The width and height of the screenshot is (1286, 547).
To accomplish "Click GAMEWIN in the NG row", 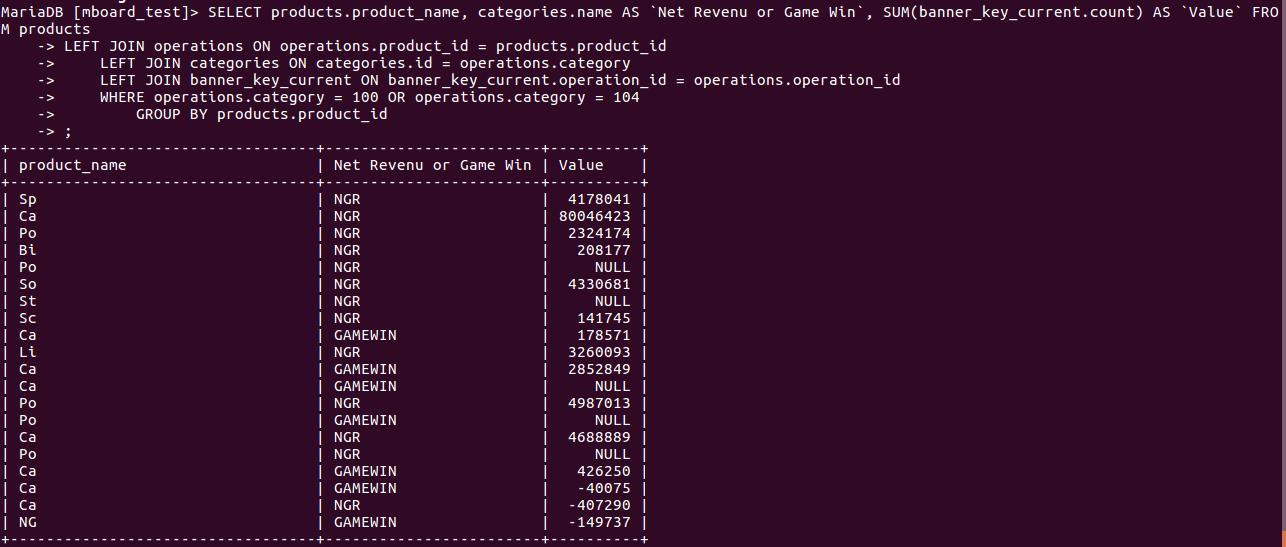I will click(x=365, y=522).
